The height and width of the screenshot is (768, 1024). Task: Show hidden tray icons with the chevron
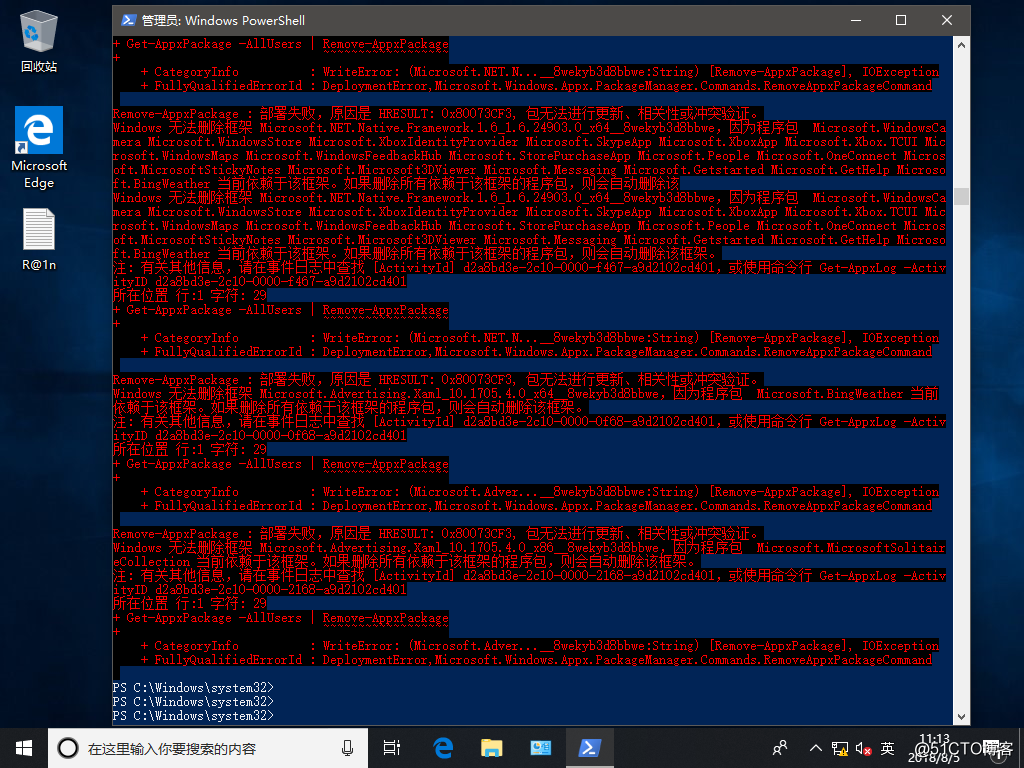[816, 748]
